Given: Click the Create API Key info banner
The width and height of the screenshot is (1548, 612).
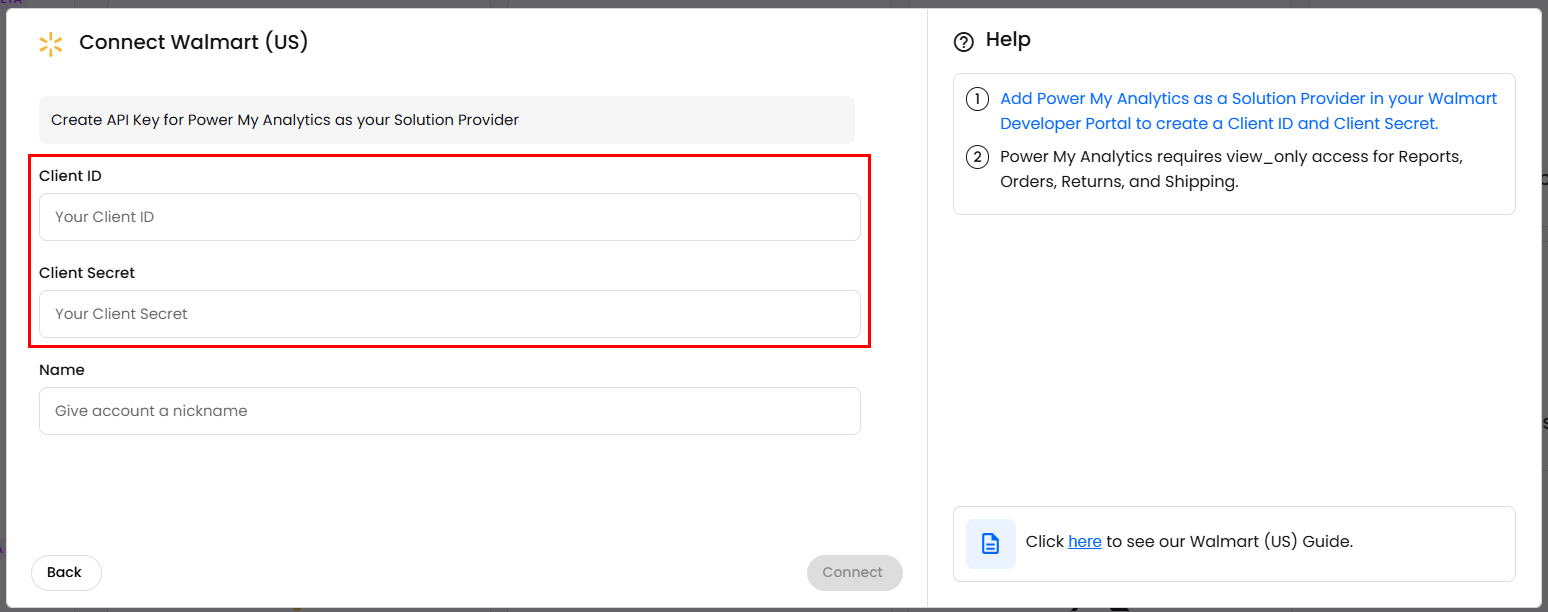Looking at the screenshot, I should pyautogui.click(x=446, y=120).
